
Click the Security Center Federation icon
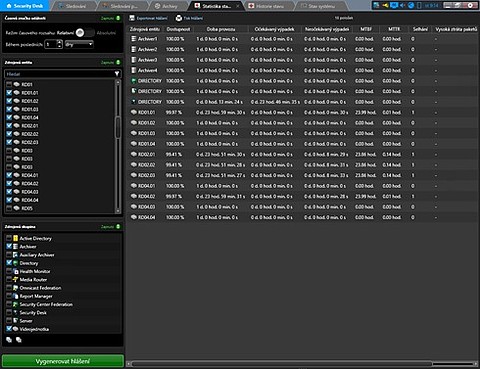(x=15, y=304)
